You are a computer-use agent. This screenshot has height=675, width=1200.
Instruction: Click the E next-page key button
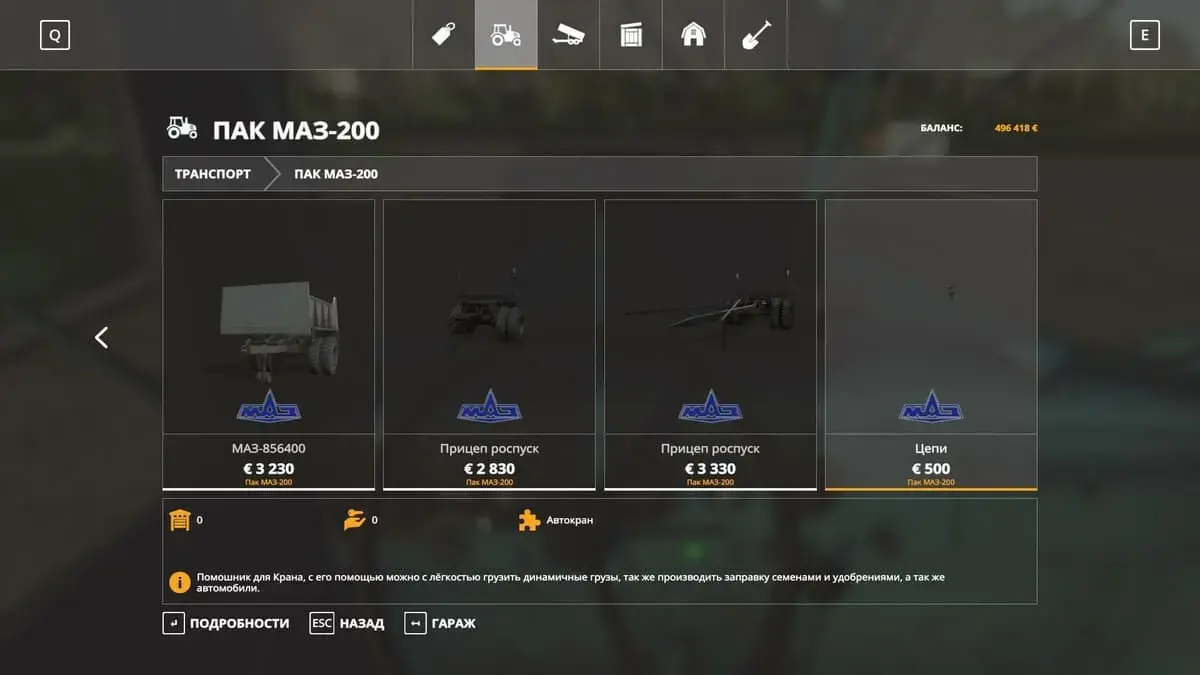click(1145, 36)
